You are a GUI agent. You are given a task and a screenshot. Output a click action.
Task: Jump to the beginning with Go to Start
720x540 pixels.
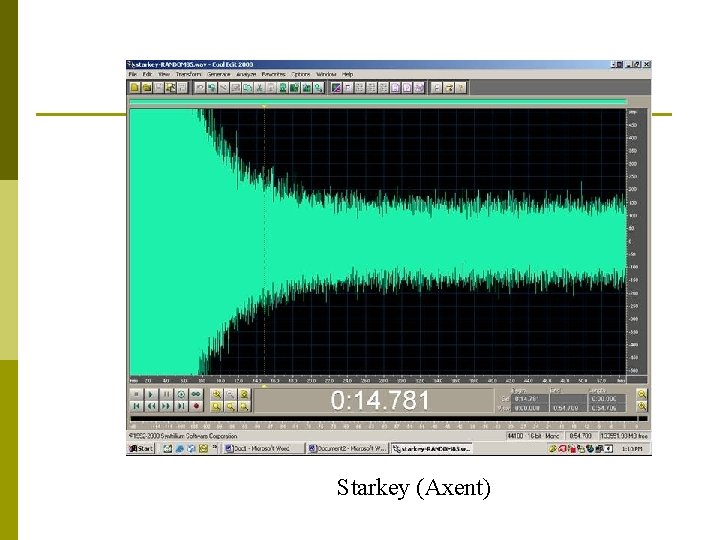(x=136, y=406)
